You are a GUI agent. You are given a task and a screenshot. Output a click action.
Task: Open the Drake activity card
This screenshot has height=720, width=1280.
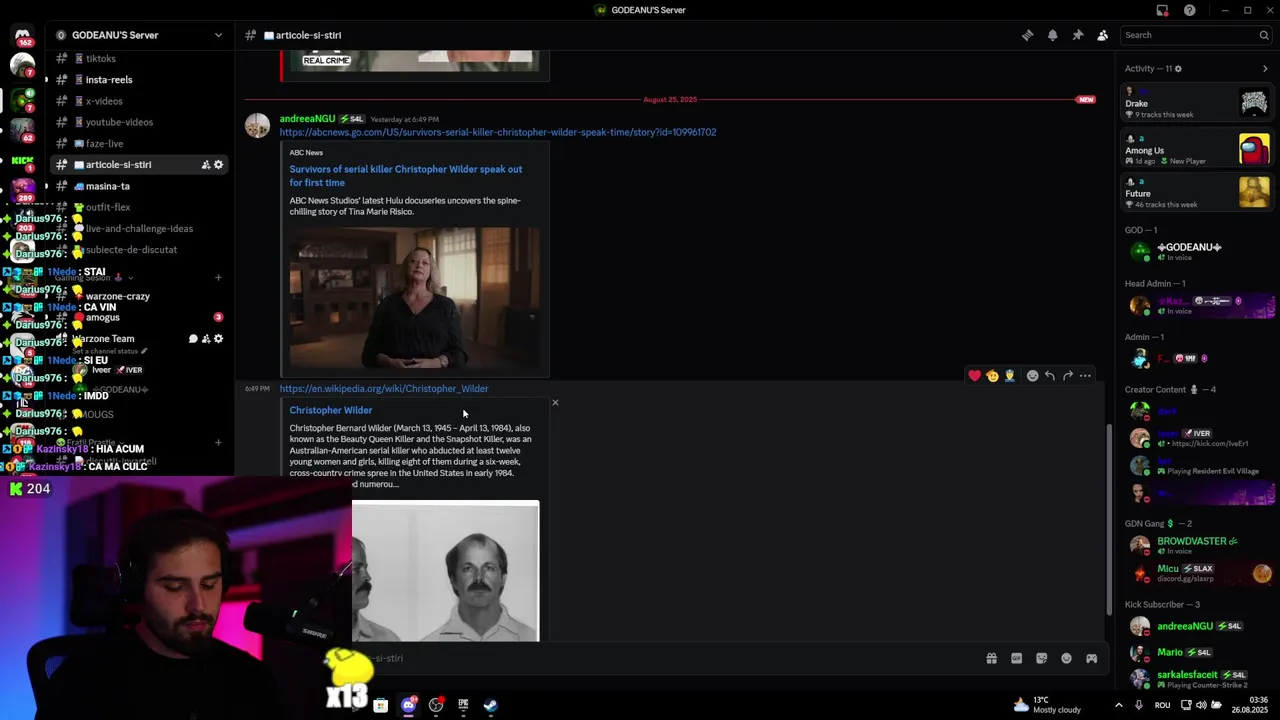(x=1197, y=103)
